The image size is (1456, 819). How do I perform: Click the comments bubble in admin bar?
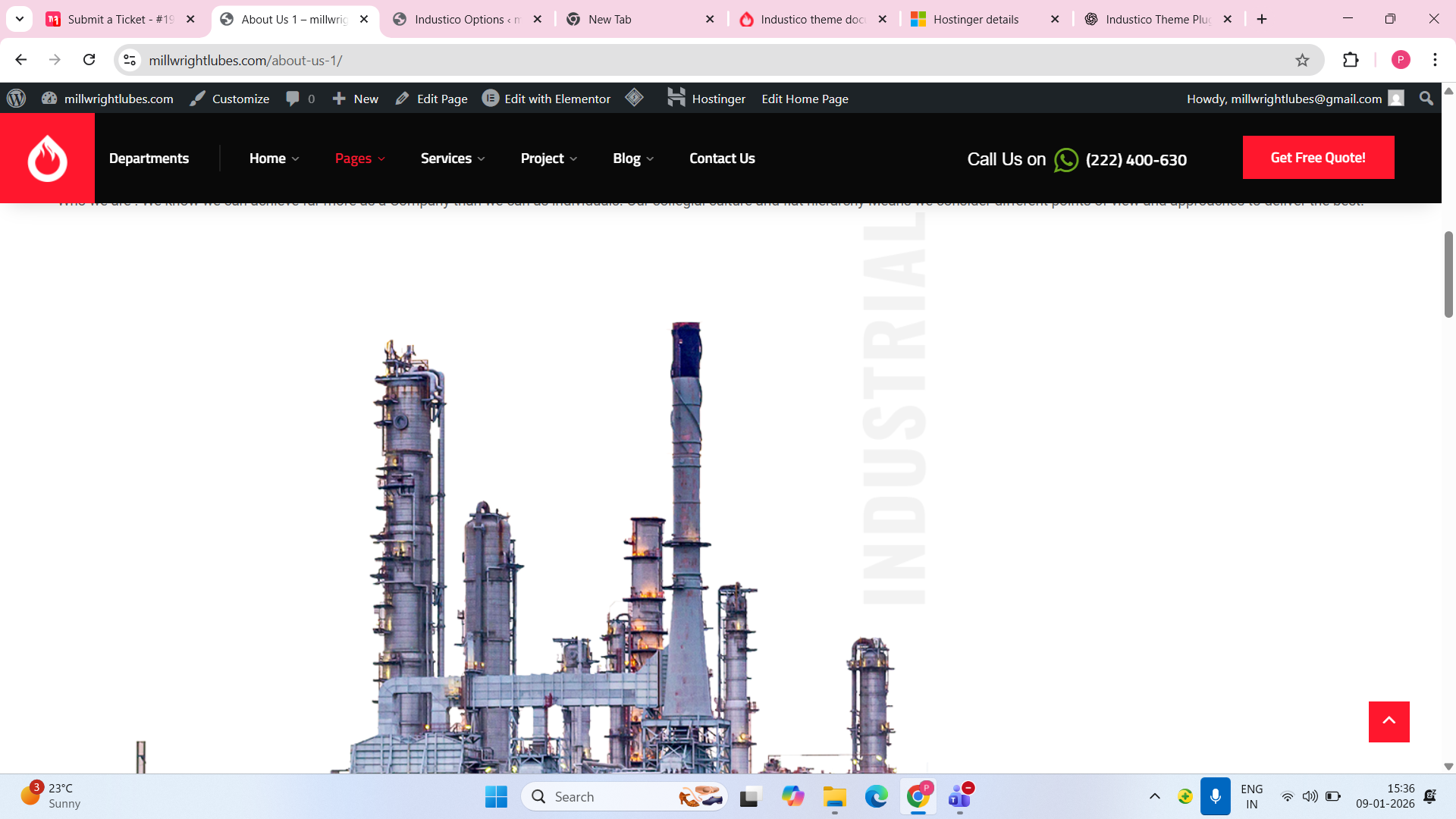(x=300, y=99)
